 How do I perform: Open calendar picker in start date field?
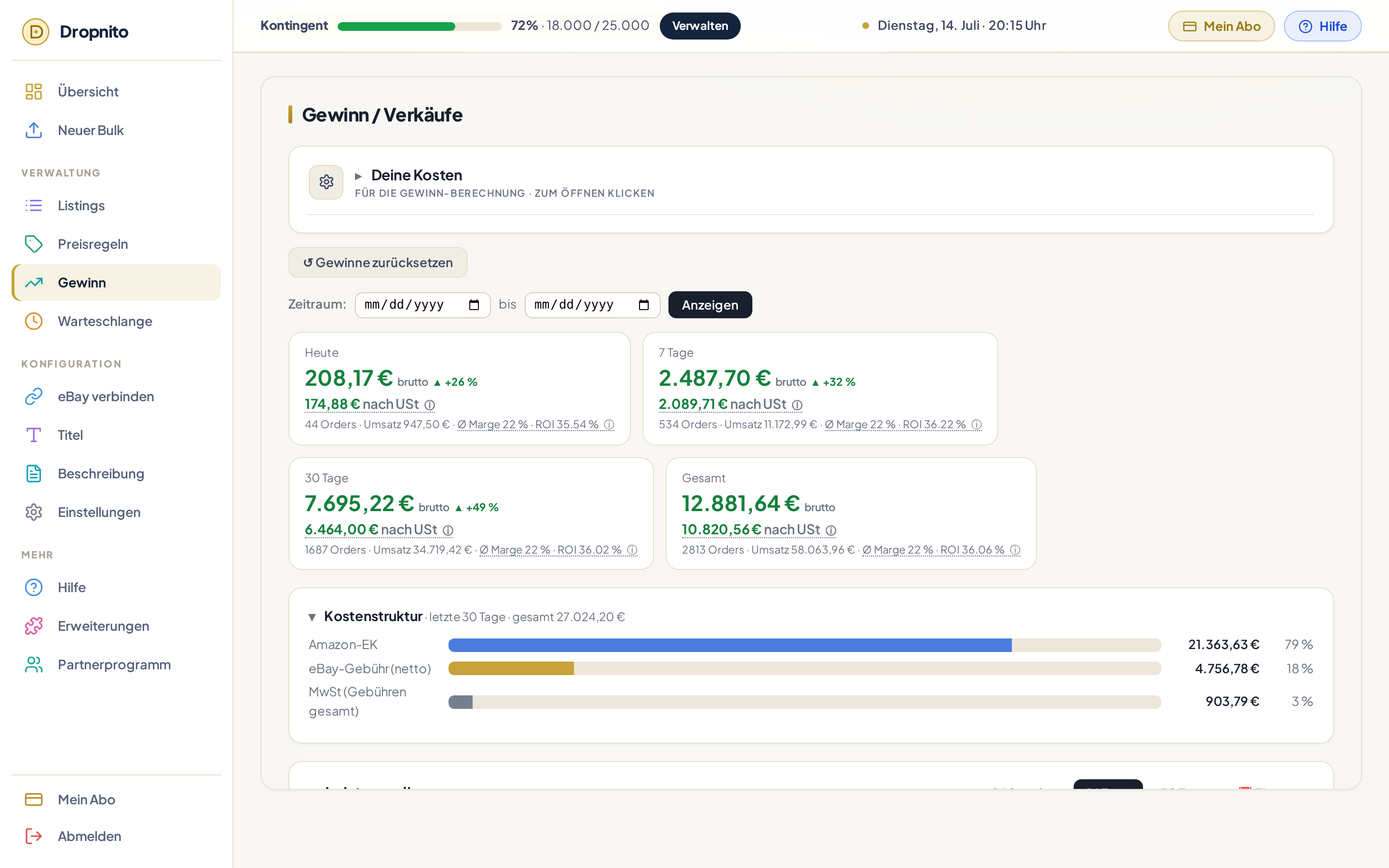point(474,305)
